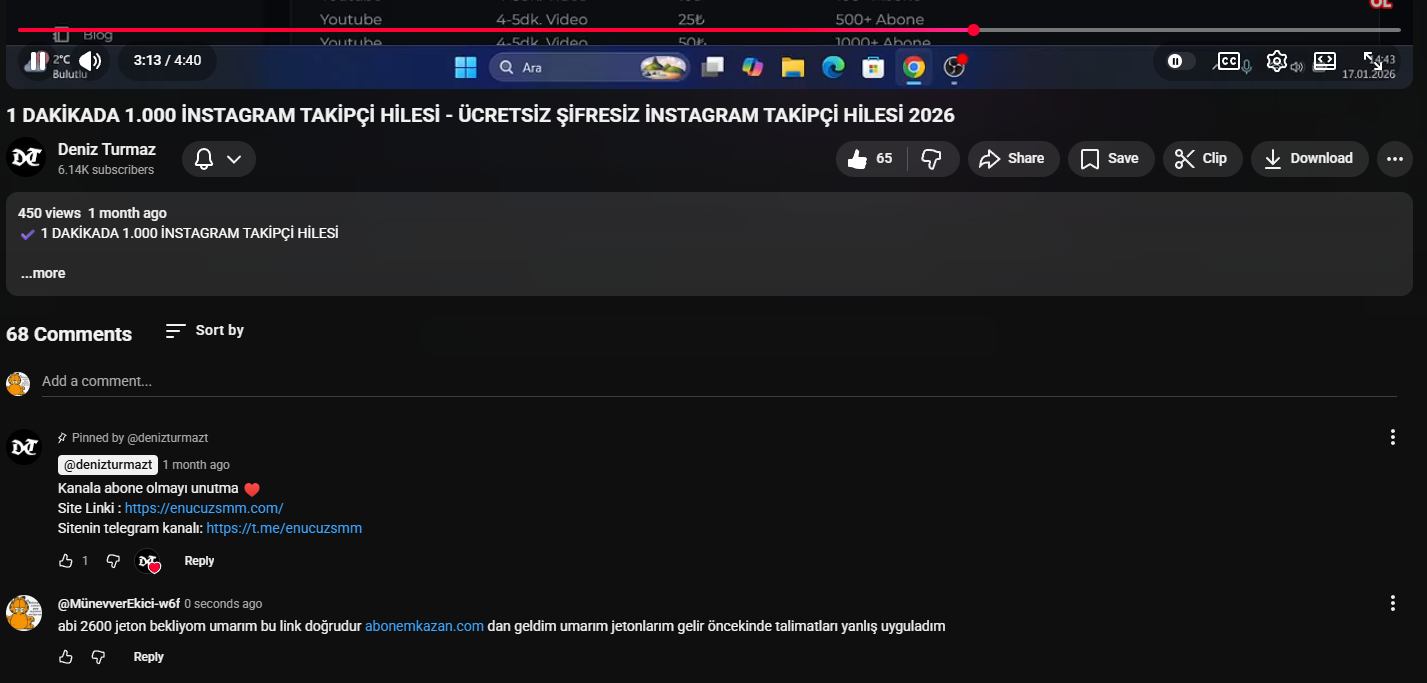
Task: Open the Sort by comments menu
Action: 205,330
